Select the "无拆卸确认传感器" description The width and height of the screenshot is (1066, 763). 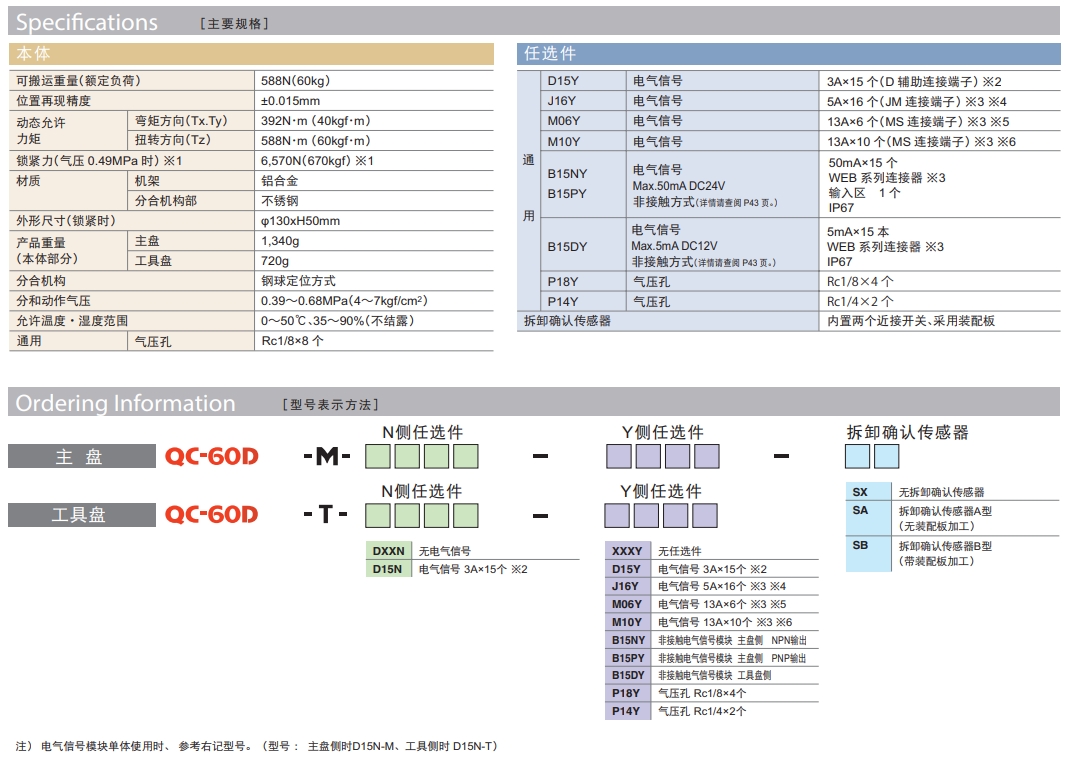[x=942, y=492]
